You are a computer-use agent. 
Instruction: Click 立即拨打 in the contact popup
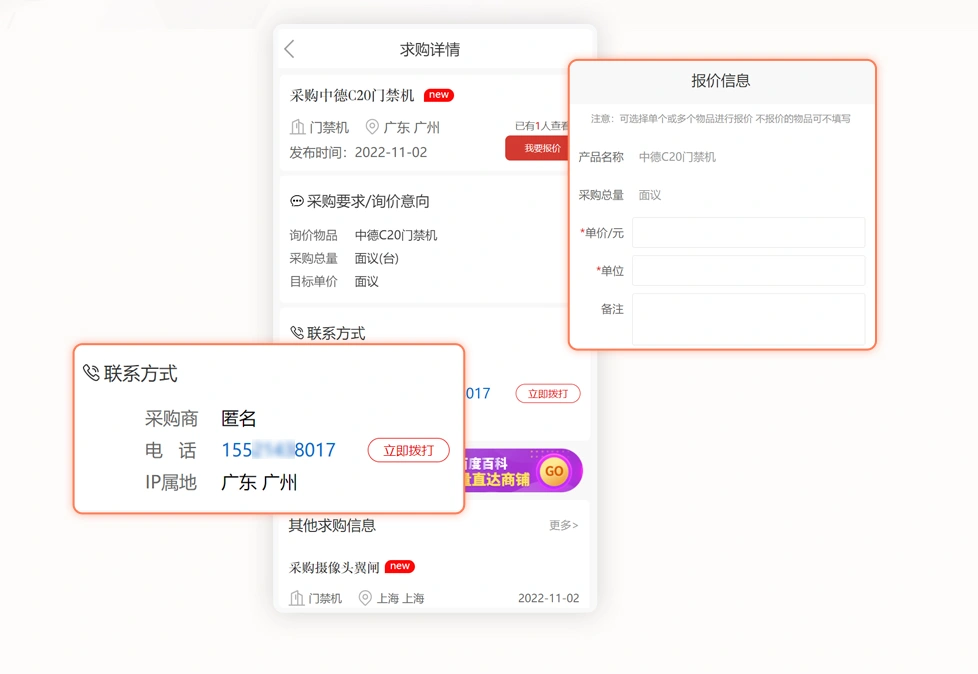coord(409,450)
